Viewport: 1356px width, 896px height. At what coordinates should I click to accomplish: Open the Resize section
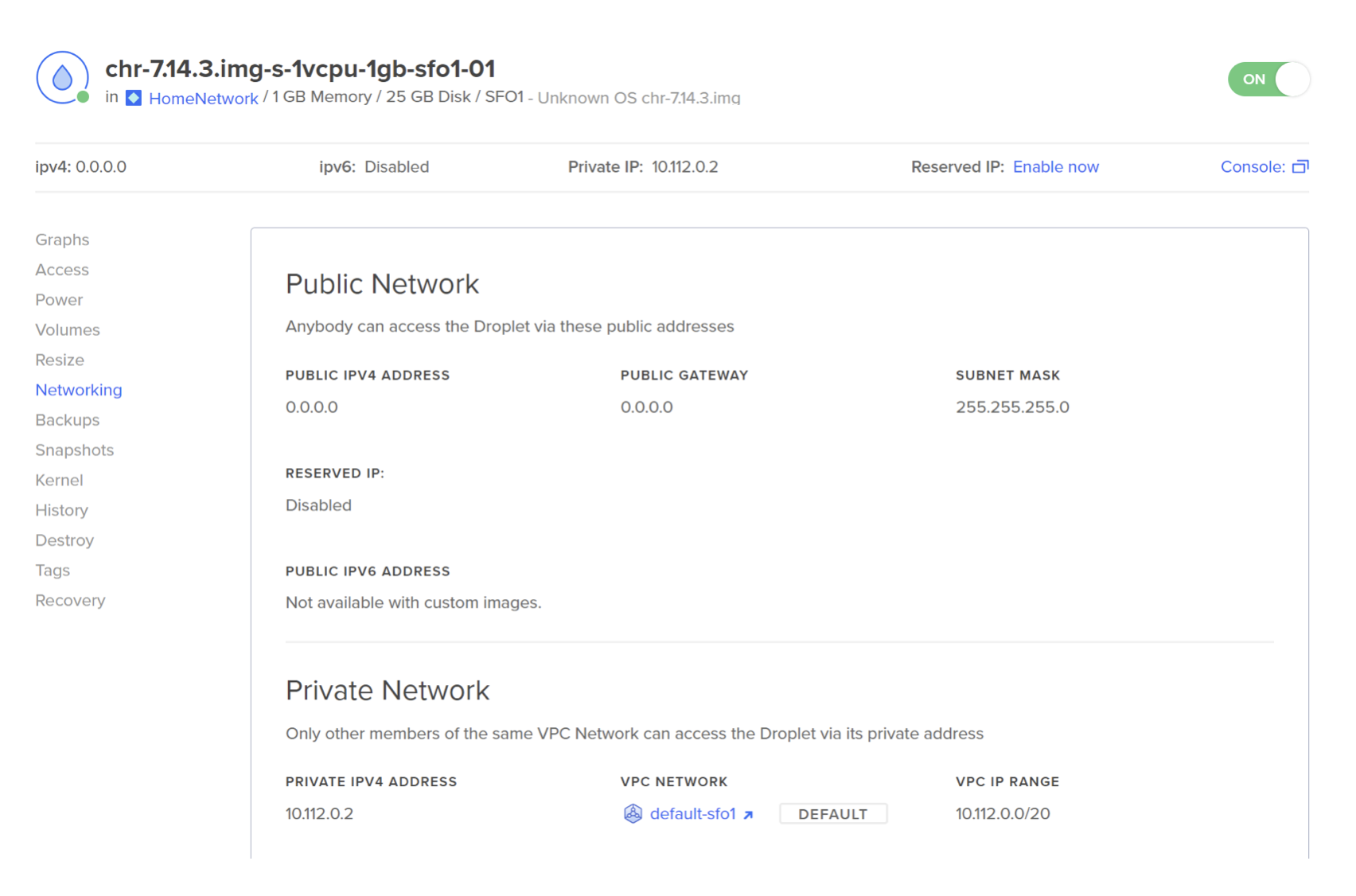[60, 360]
